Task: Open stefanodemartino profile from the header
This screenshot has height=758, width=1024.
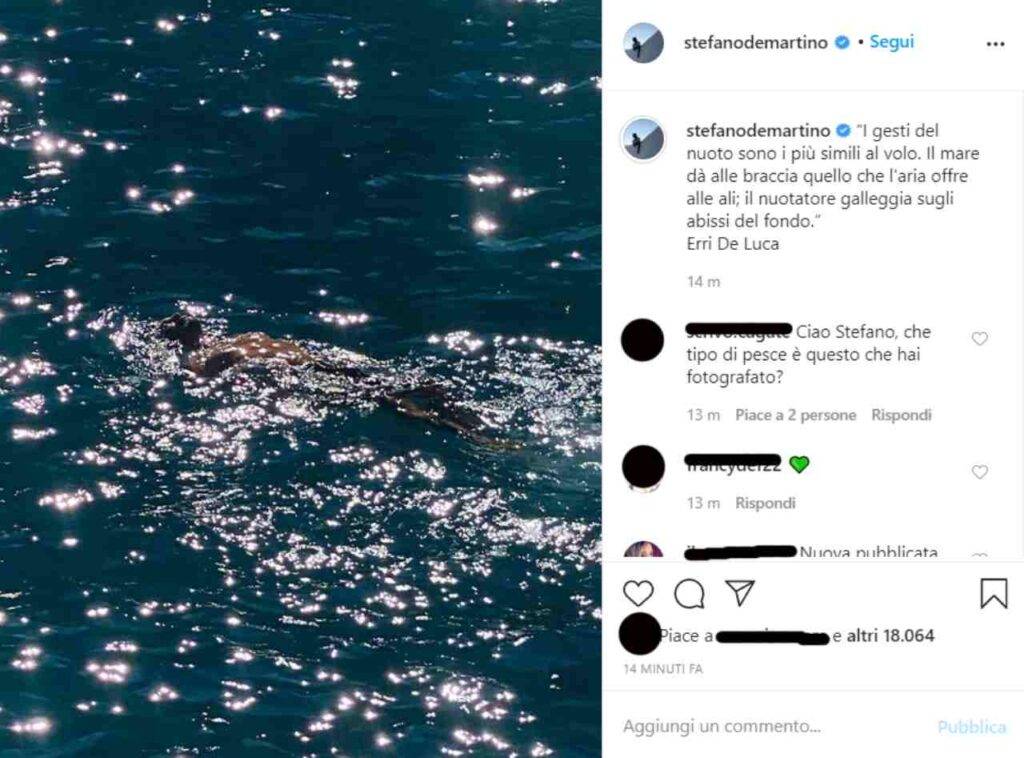Action: (757, 42)
